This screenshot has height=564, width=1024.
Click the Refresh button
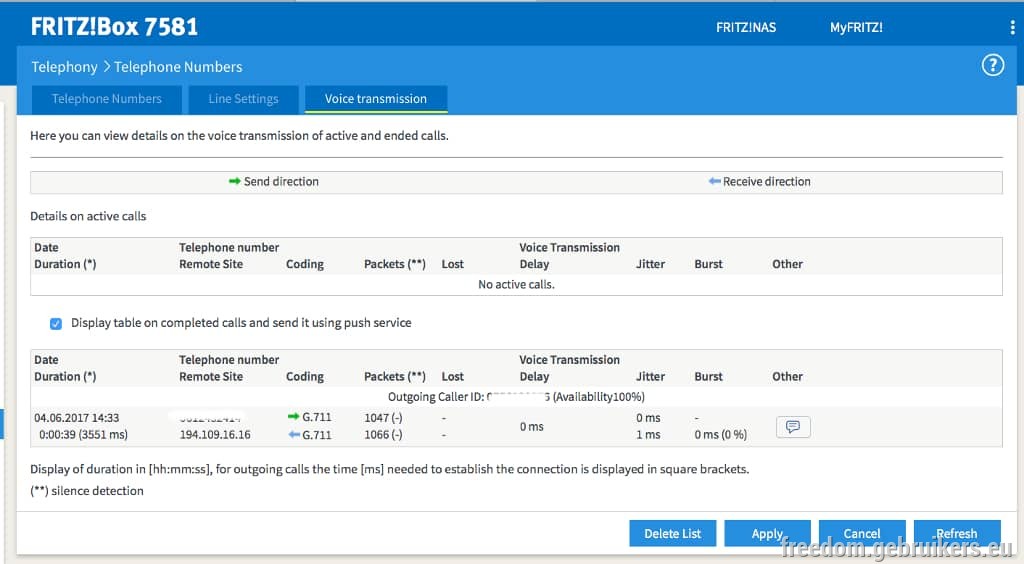[957, 533]
